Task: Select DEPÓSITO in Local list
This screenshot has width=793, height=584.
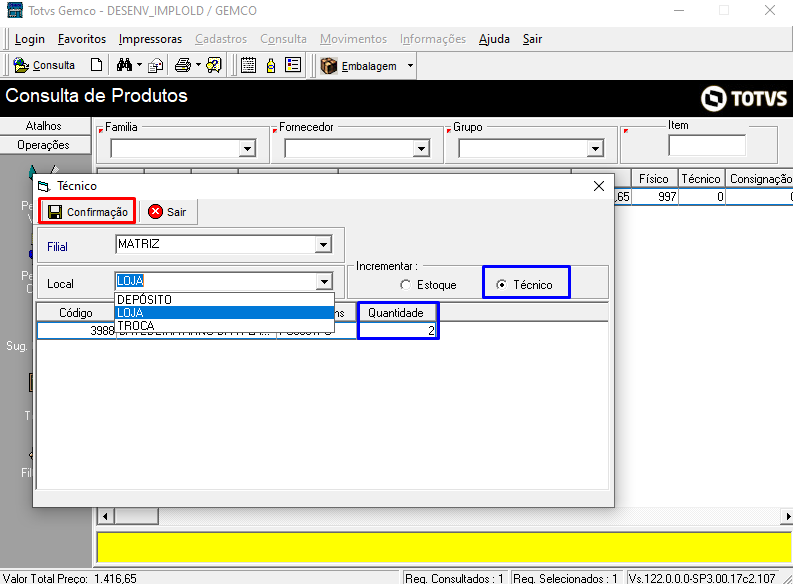Action: pos(224,299)
